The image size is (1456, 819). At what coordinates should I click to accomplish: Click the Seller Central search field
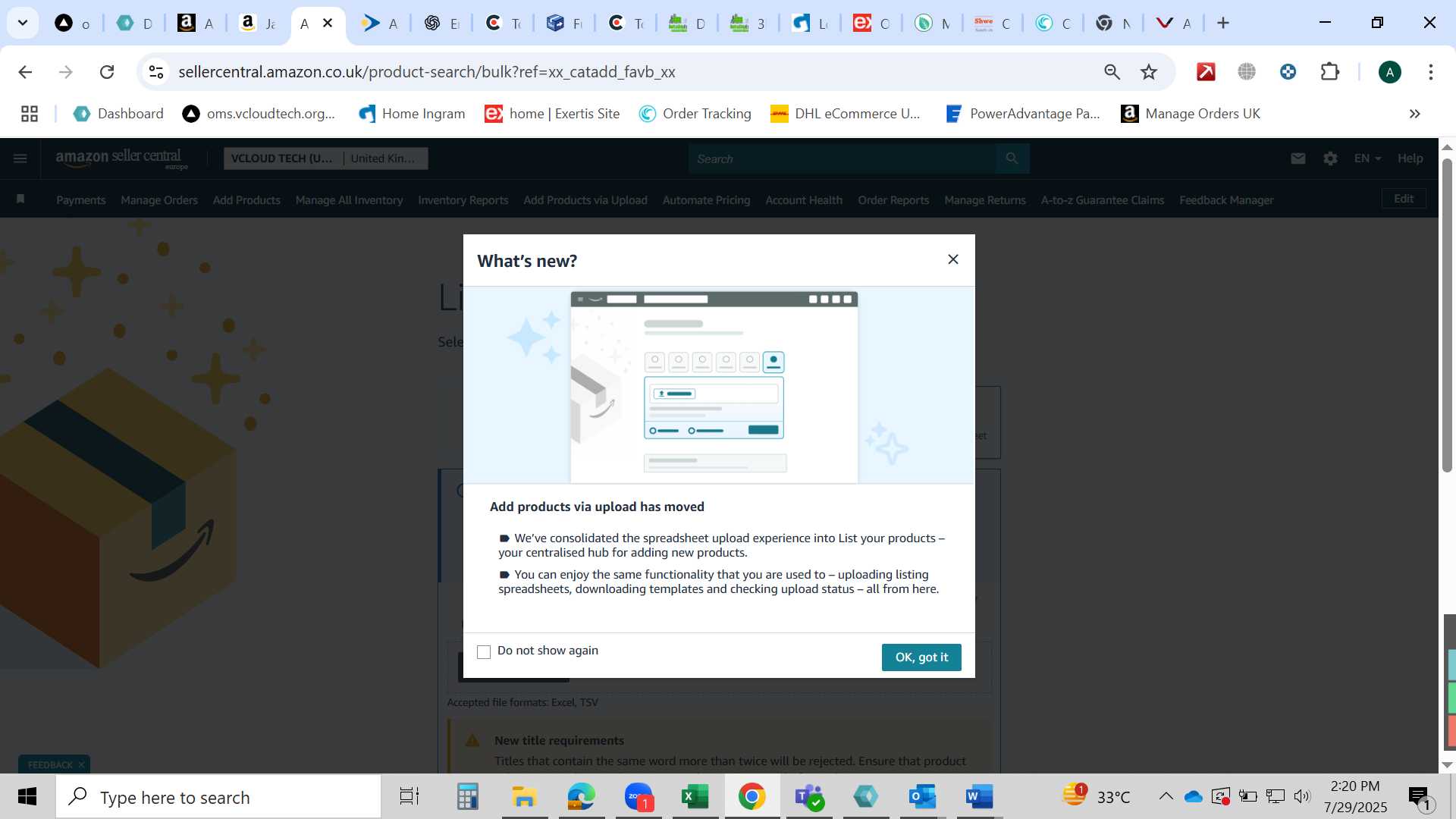tap(843, 159)
